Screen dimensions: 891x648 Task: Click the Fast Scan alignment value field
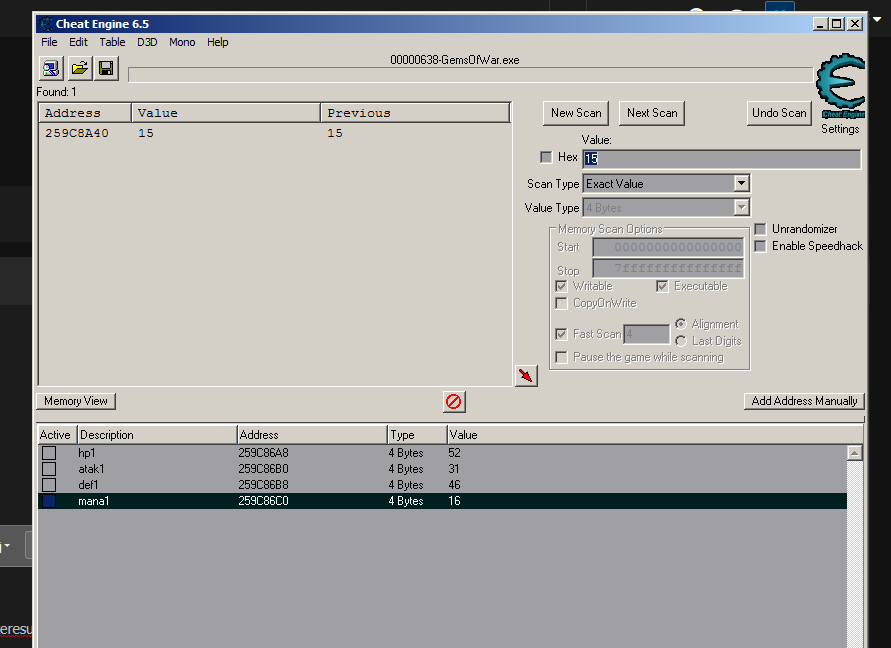point(647,334)
